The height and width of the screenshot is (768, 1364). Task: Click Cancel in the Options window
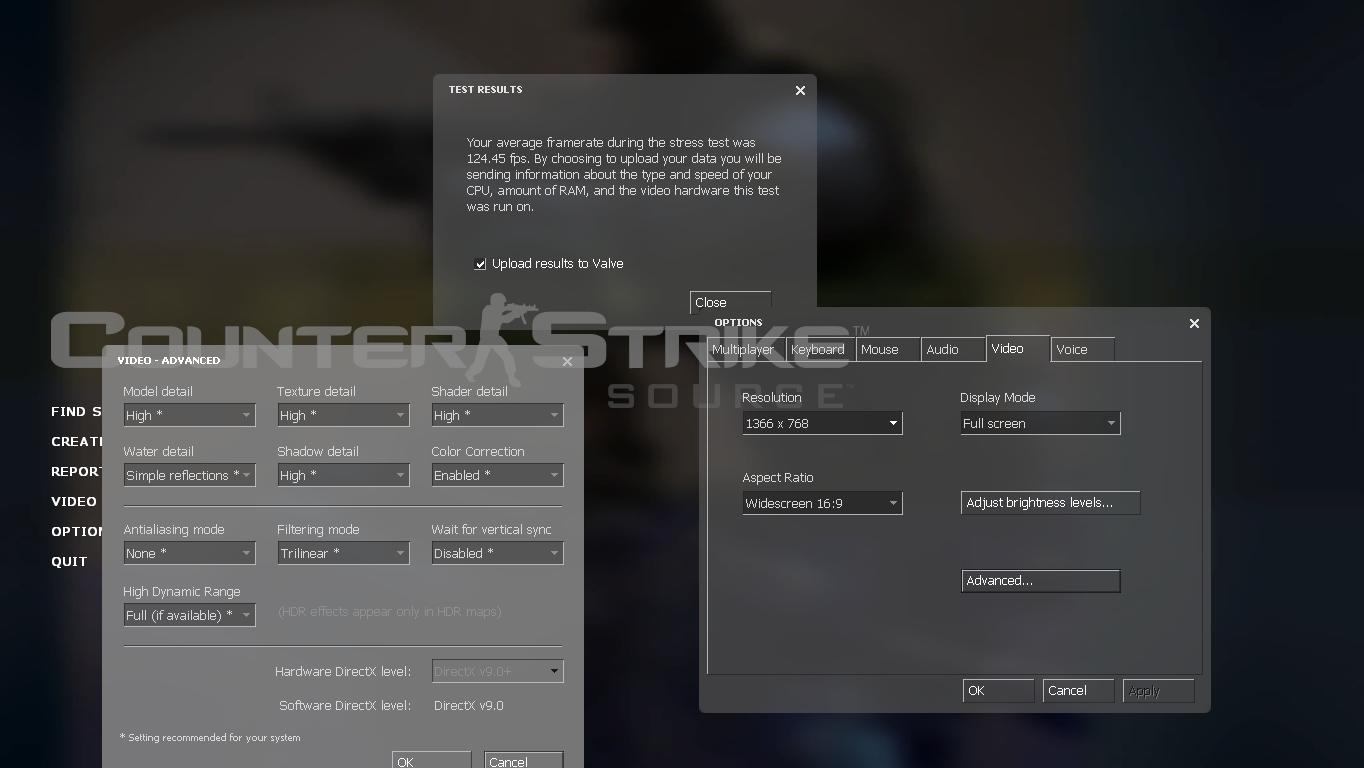(x=1078, y=691)
